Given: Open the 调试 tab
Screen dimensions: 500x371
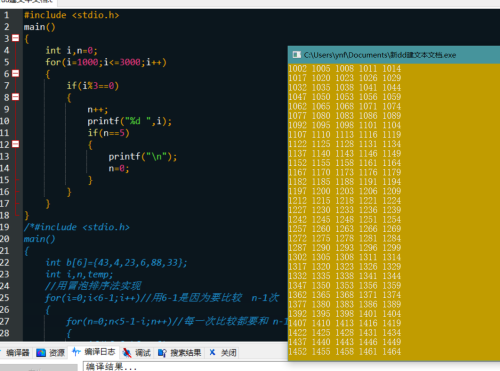Looking at the screenshot, I should pyautogui.click(x=137, y=353).
